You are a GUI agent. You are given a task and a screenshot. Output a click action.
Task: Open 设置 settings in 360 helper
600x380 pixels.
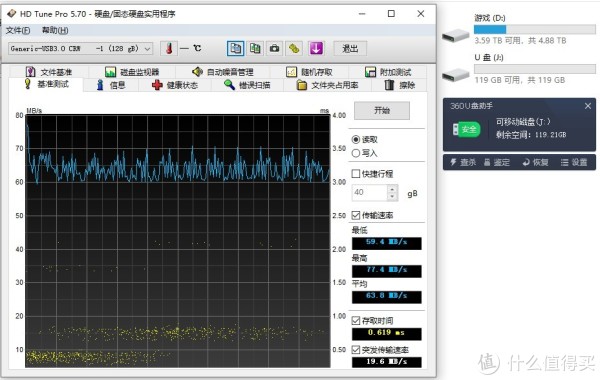point(574,163)
